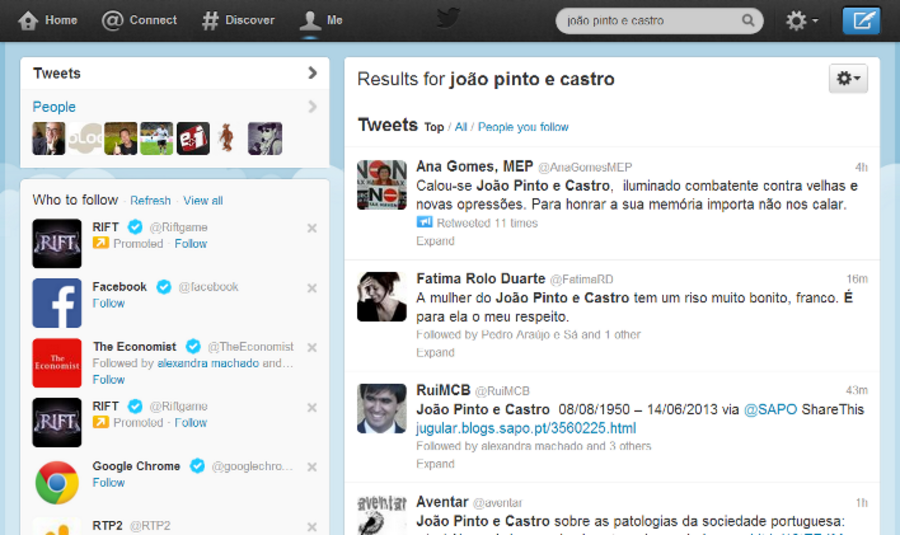Image resolution: width=900 pixels, height=535 pixels.
Task: Click the 16m timestamp on Fatima tweet
Action: [857, 279]
